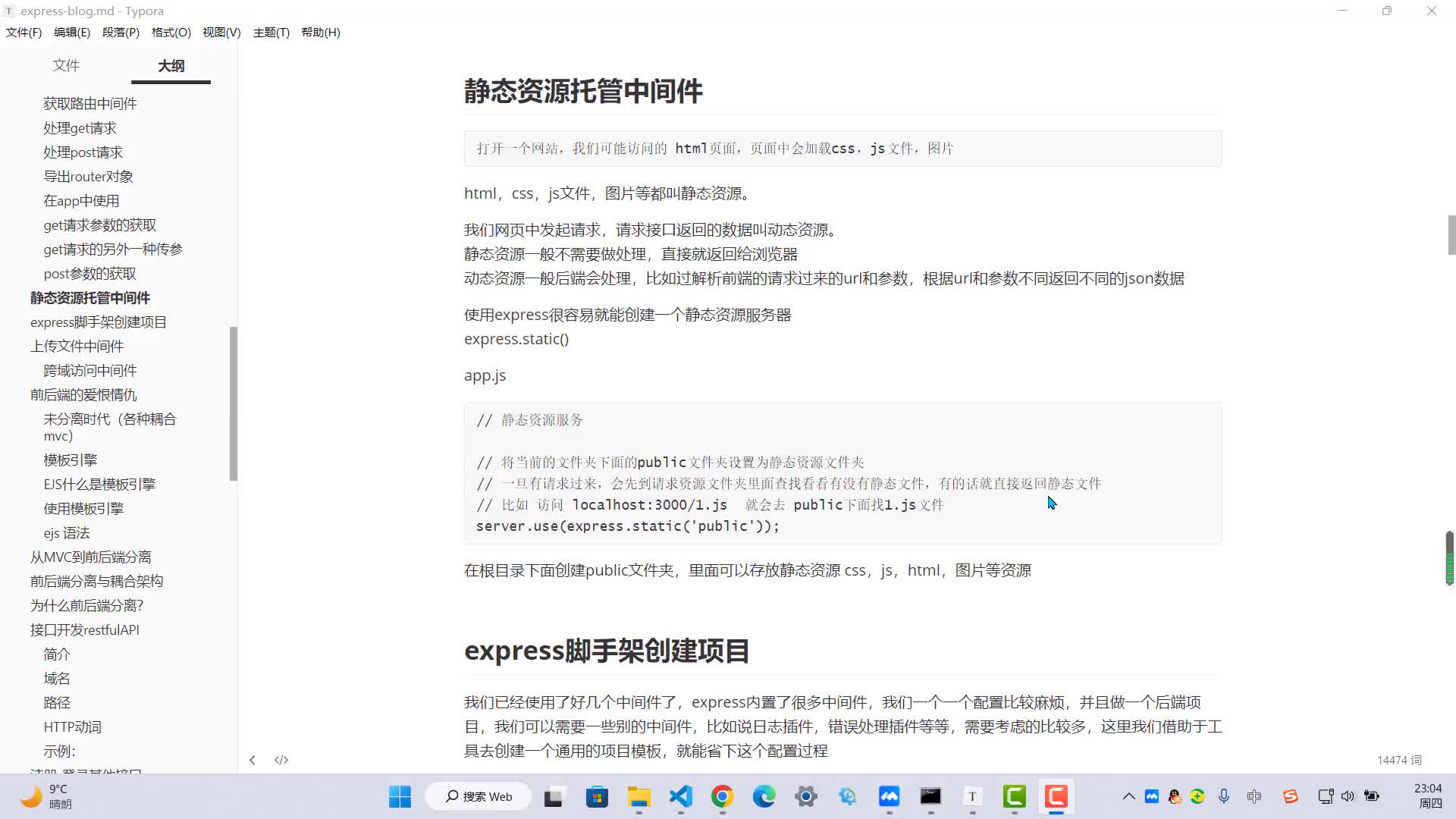Screen dimensions: 1456x819
Task: Select the 大纲 outline tab
Action: click(x=171, y=66)
